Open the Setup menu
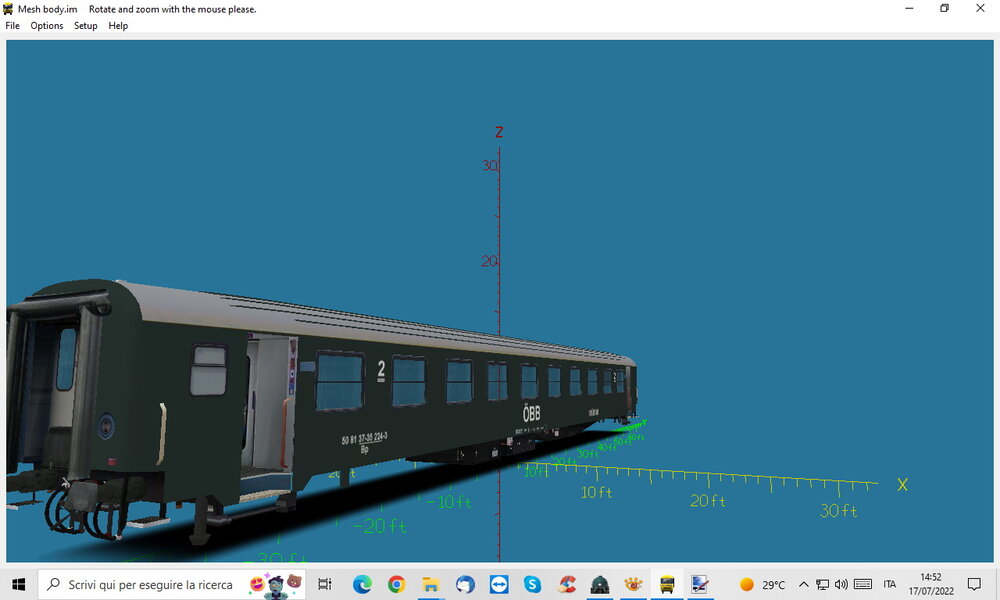The image size is (1000, 600). (85, 26)
